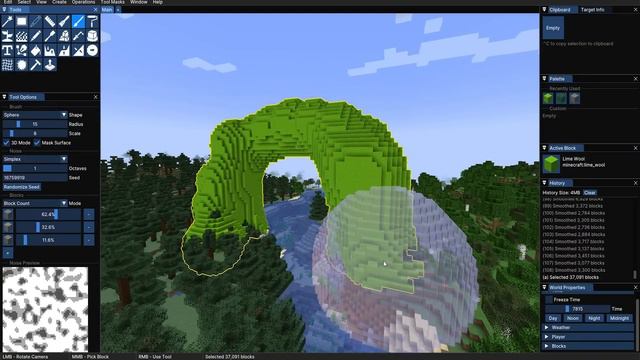Select lime wool in Recently Used palette
Screen dimensions: 640x360
pyautogui.click(x=548, y=98)
